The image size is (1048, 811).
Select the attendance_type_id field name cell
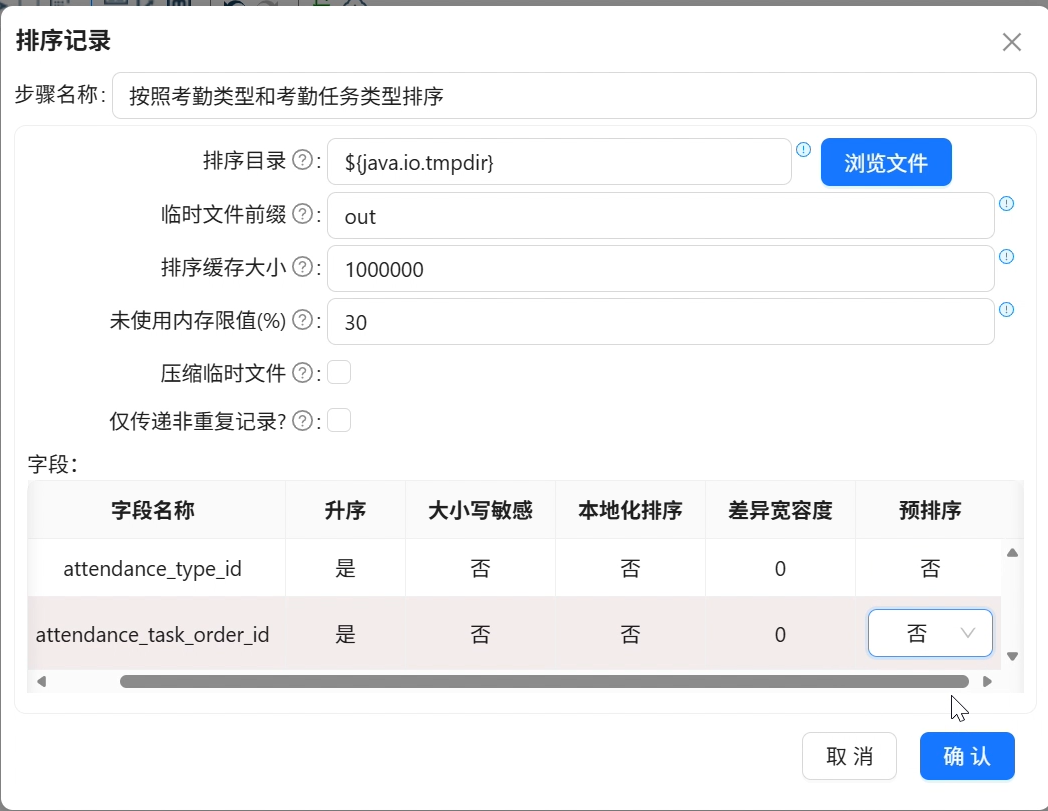click(x=156, y=568)
